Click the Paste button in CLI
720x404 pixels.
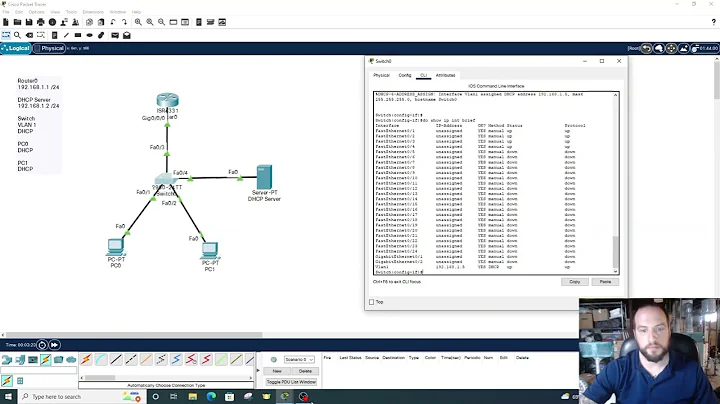605,282
